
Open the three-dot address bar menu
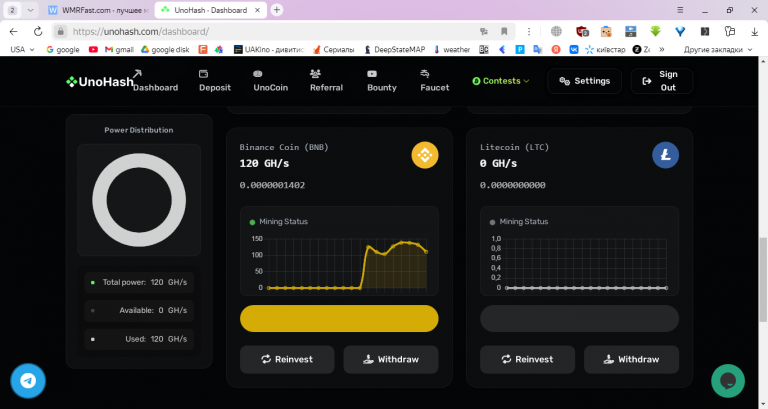pyautogui.click(x=529, y=31)
